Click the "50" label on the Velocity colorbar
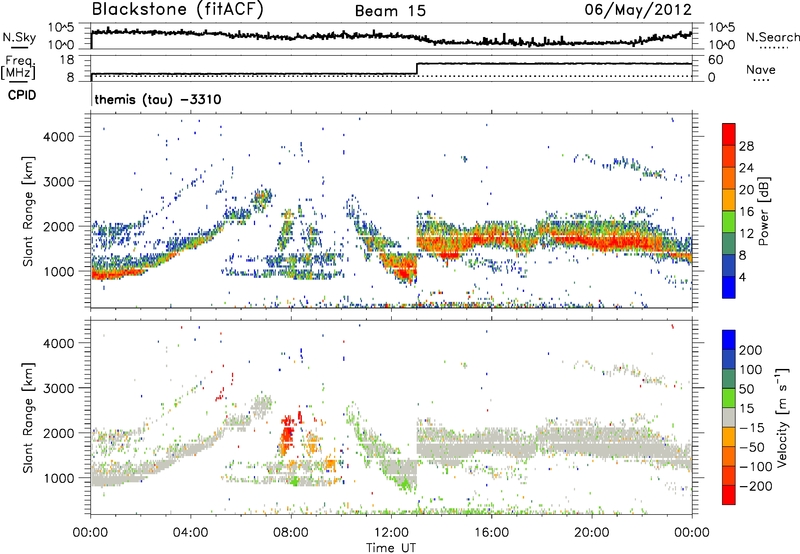The image size is (800, 554). point(746,389)
